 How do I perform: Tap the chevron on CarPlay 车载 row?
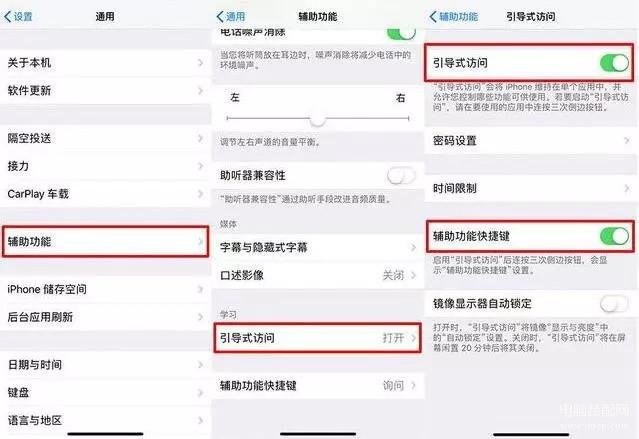(201, 194)
